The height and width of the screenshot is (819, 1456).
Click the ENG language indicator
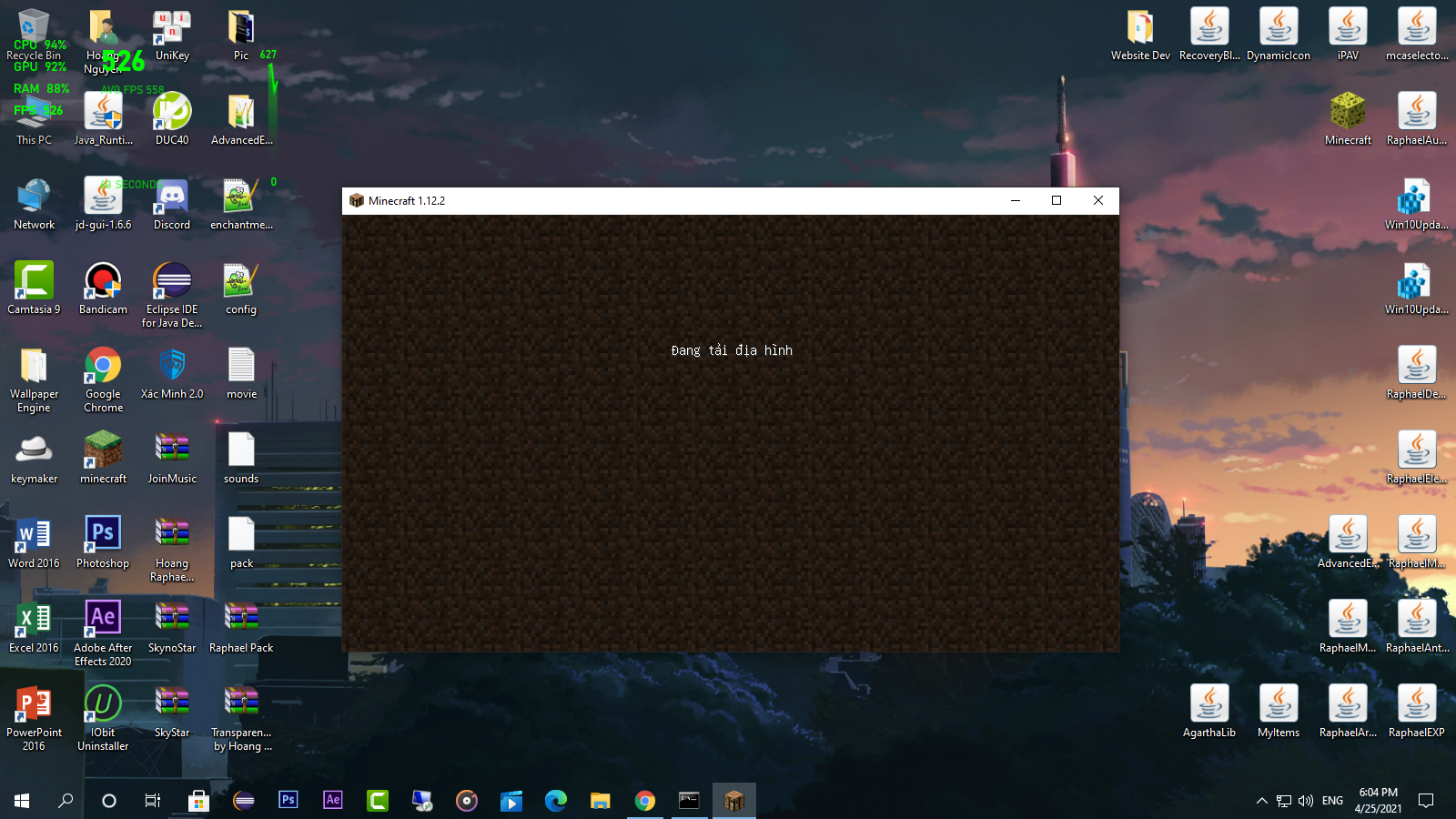click(x=1332, y=801)
